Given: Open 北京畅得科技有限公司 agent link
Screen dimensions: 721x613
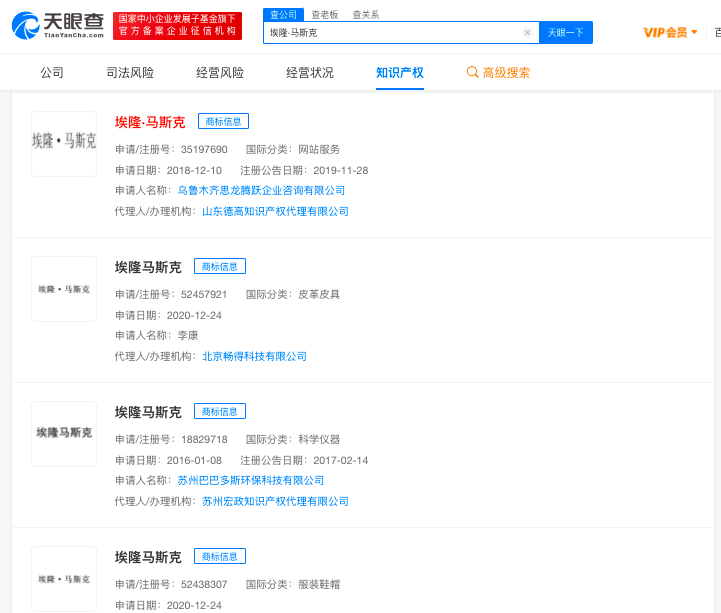Looking at the screenshot, I should coord(254,356).
